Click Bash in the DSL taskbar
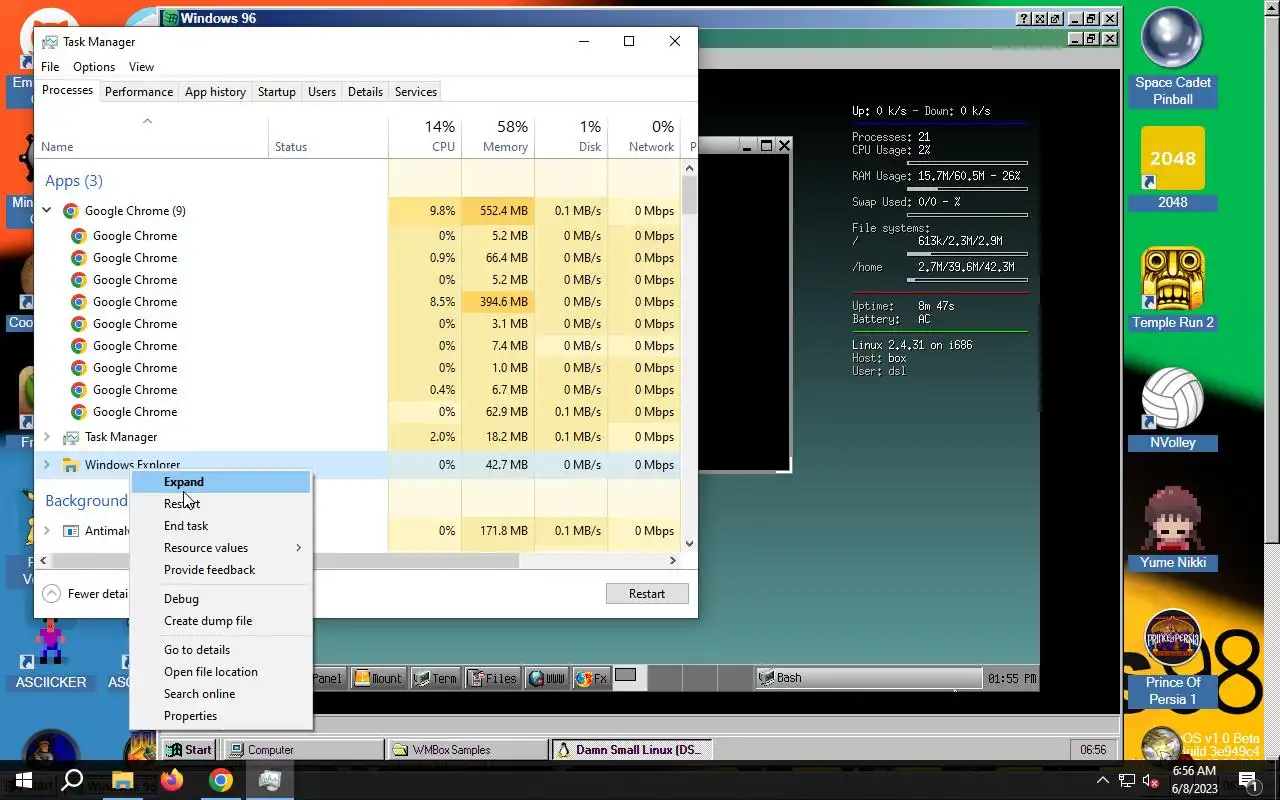 (868, 678)
